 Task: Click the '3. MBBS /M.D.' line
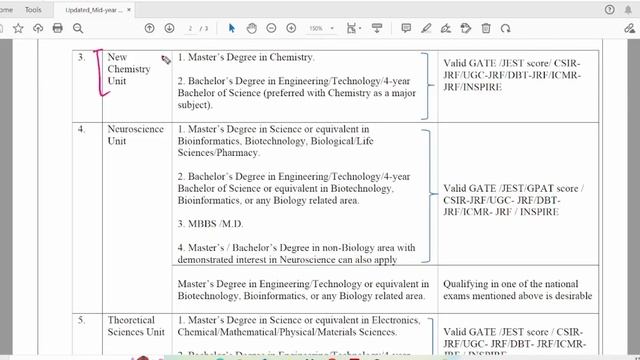pyautogui.click(x=210, y=224)
